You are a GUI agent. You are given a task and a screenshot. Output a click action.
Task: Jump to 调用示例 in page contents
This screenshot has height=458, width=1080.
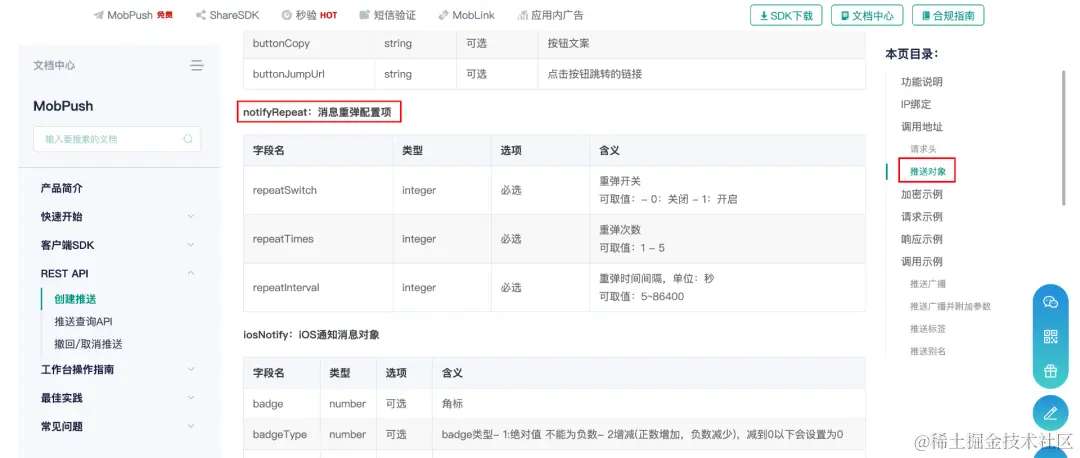coord(922,262)
